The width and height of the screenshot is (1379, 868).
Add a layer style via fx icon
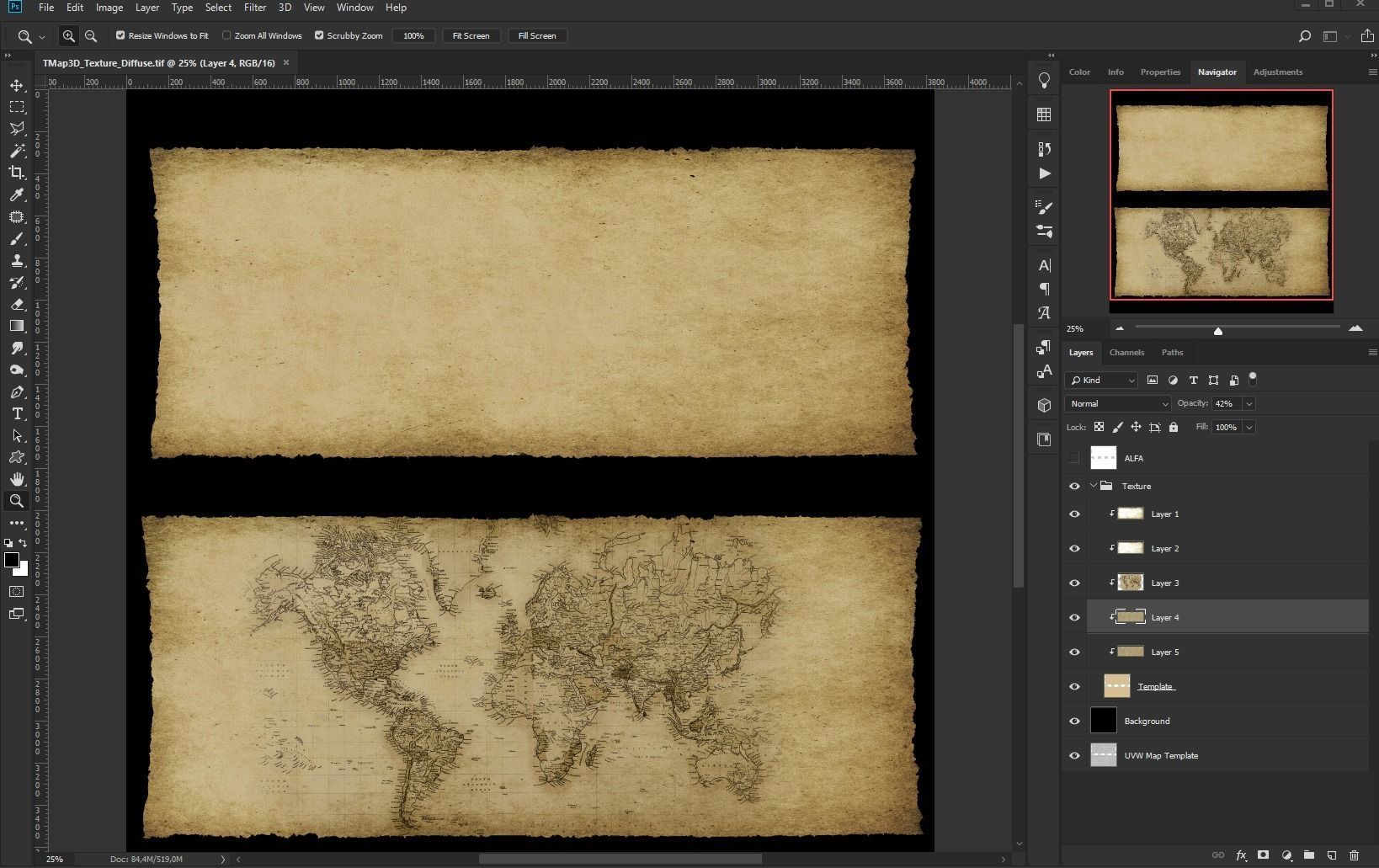pos(1241,855)
